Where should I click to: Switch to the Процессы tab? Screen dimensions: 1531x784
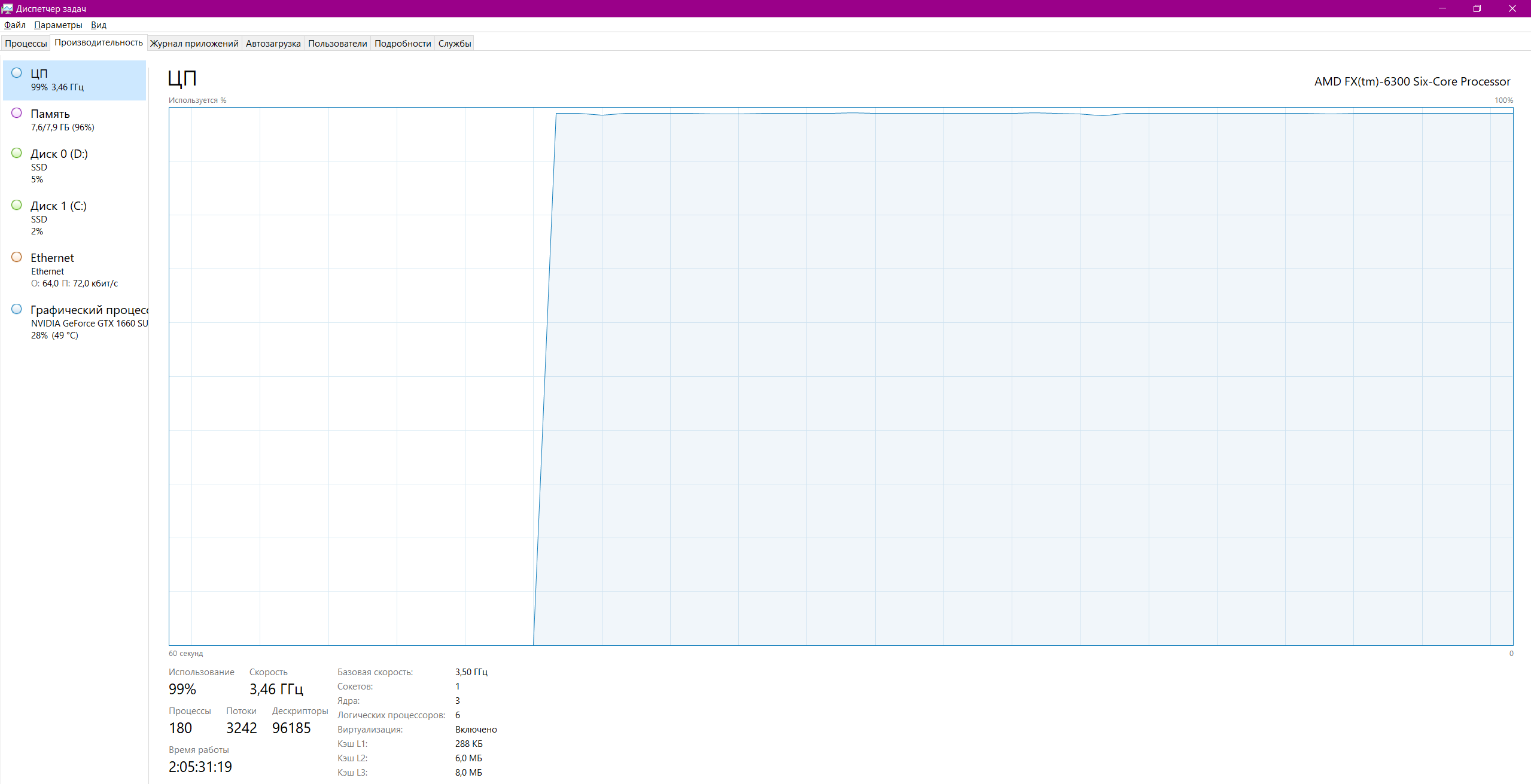(x=26, y=44)
